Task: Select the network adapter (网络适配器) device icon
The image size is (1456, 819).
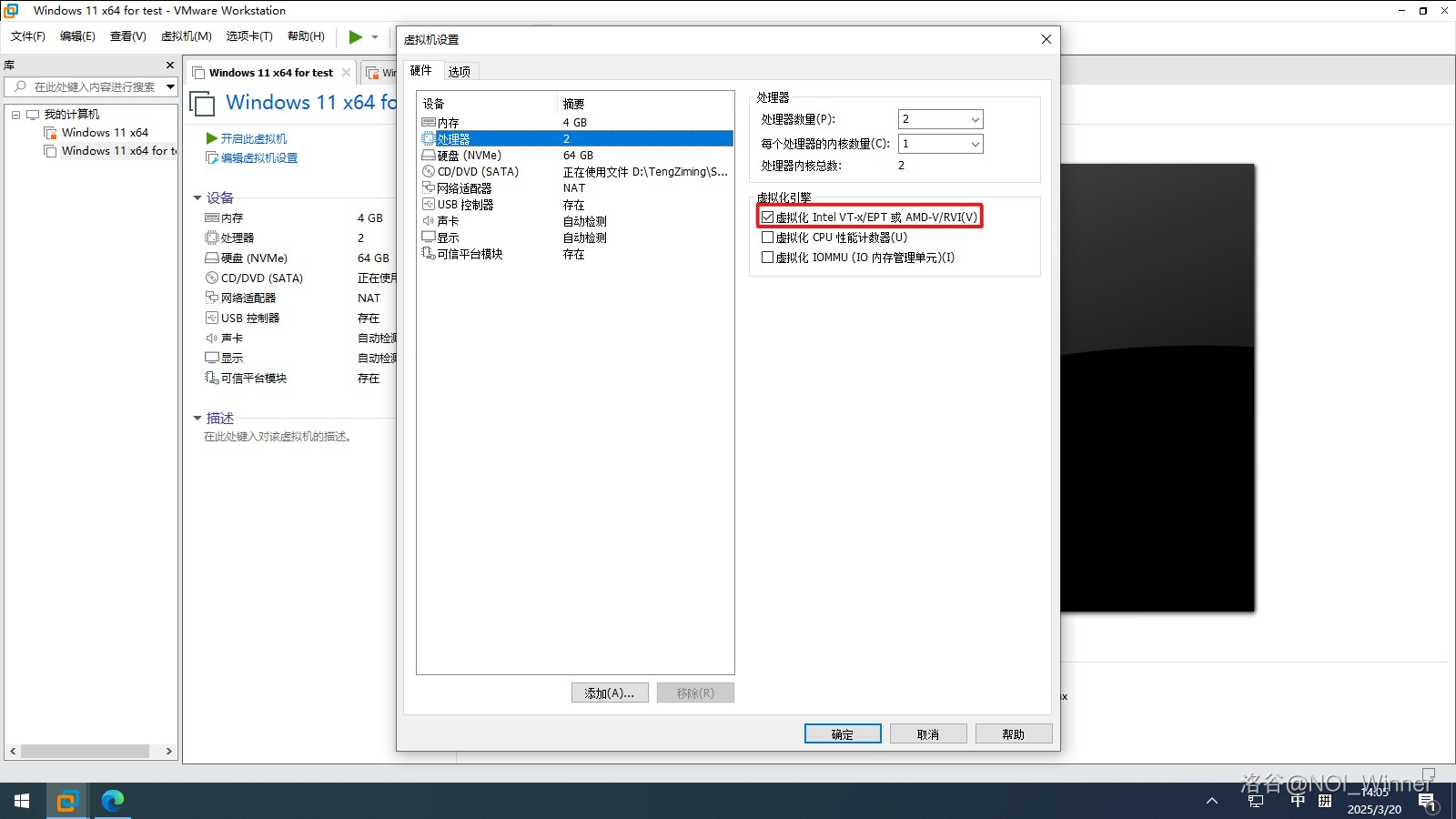Action: coord(429,188)
